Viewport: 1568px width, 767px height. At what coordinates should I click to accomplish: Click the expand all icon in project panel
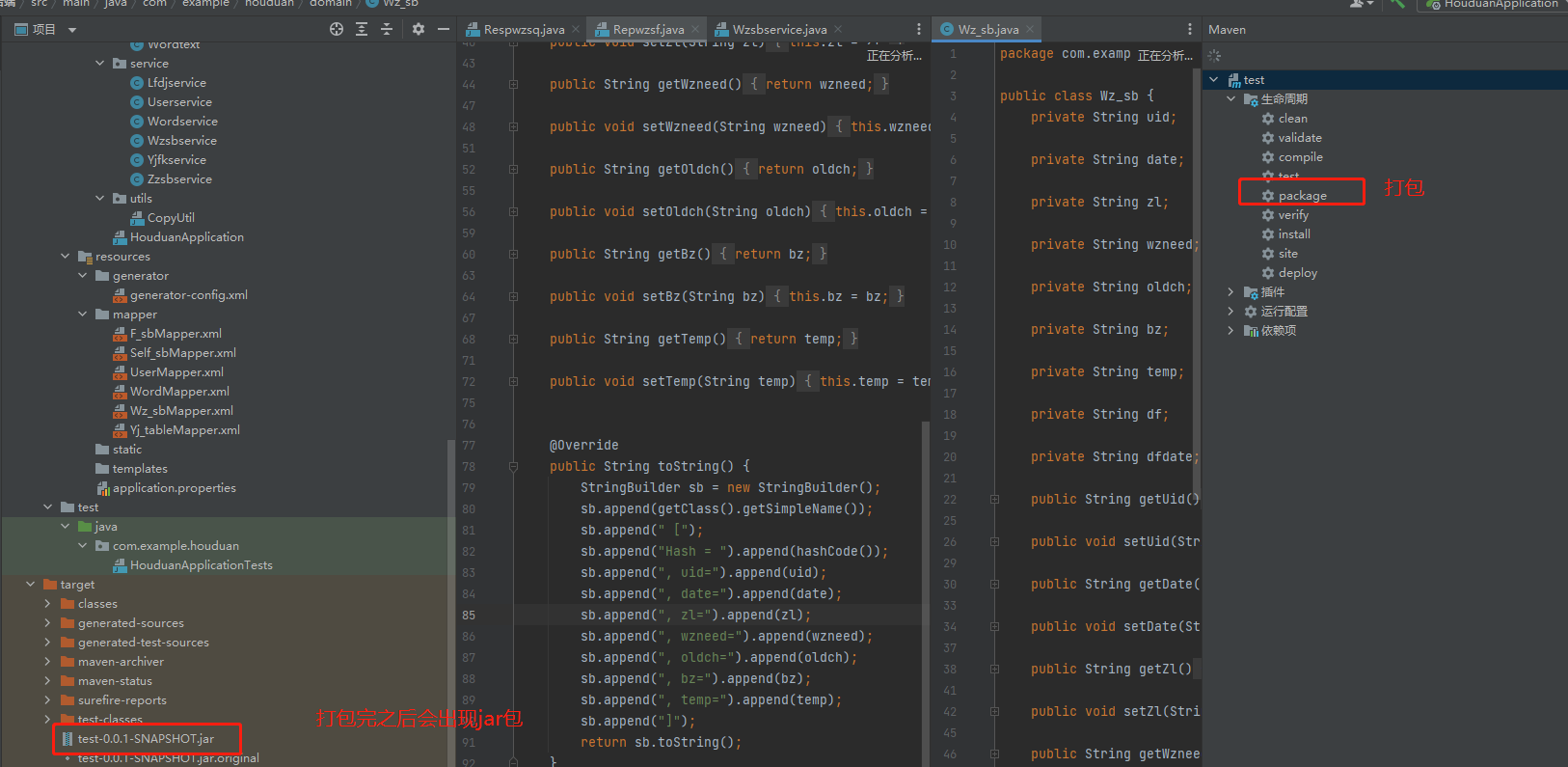tap(362, 29)
